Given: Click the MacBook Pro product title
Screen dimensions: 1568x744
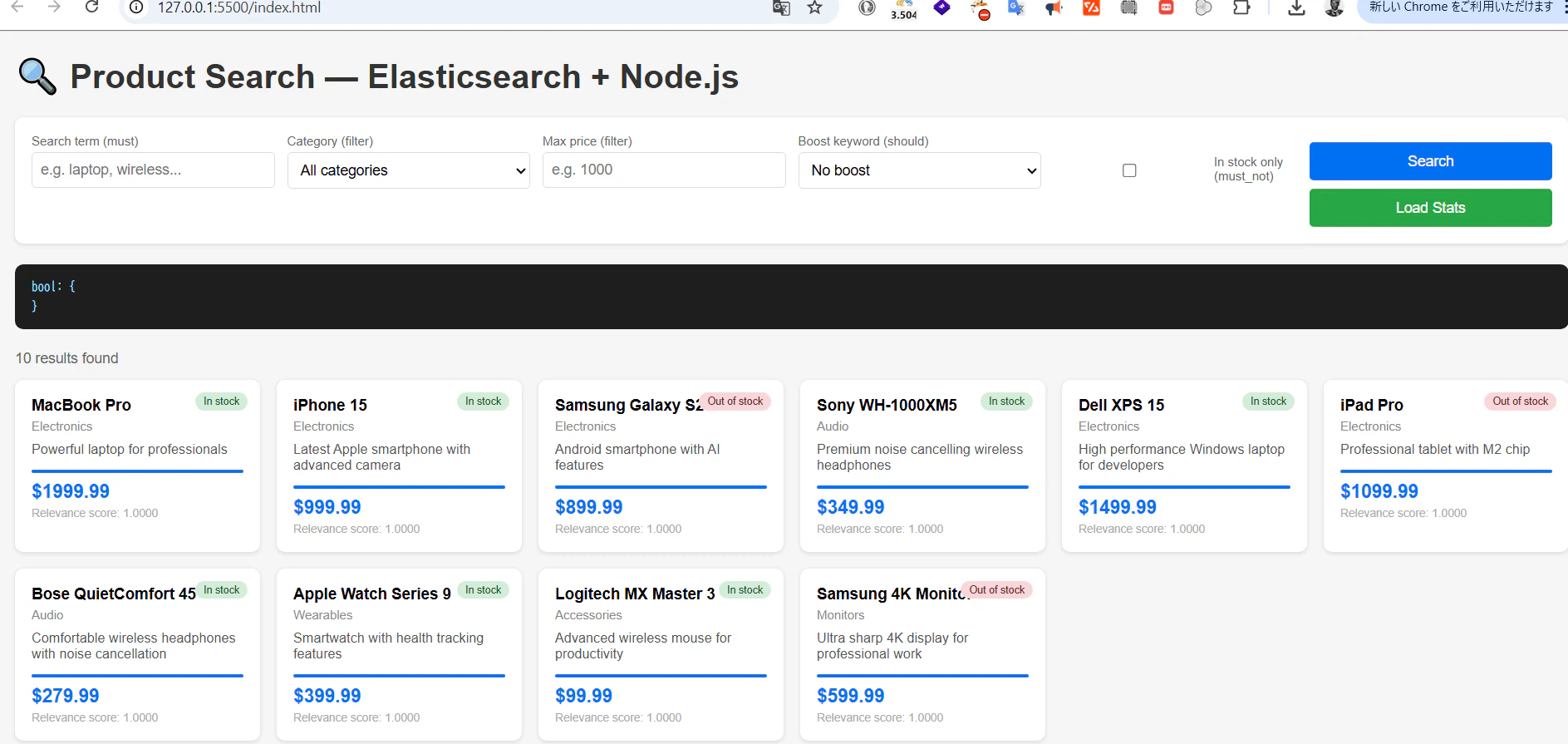Looking at the screenshot, I should pyautogui.click(x=81, y=405).
